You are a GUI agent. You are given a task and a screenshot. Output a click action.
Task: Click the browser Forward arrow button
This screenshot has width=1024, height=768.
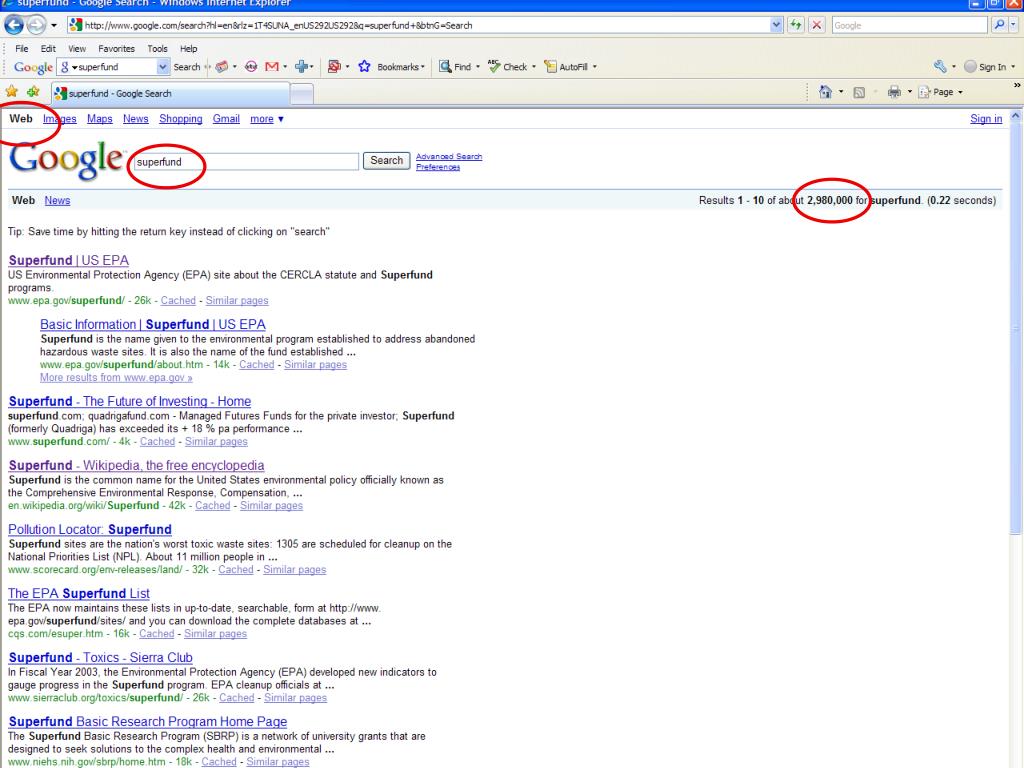pos(37,25)
